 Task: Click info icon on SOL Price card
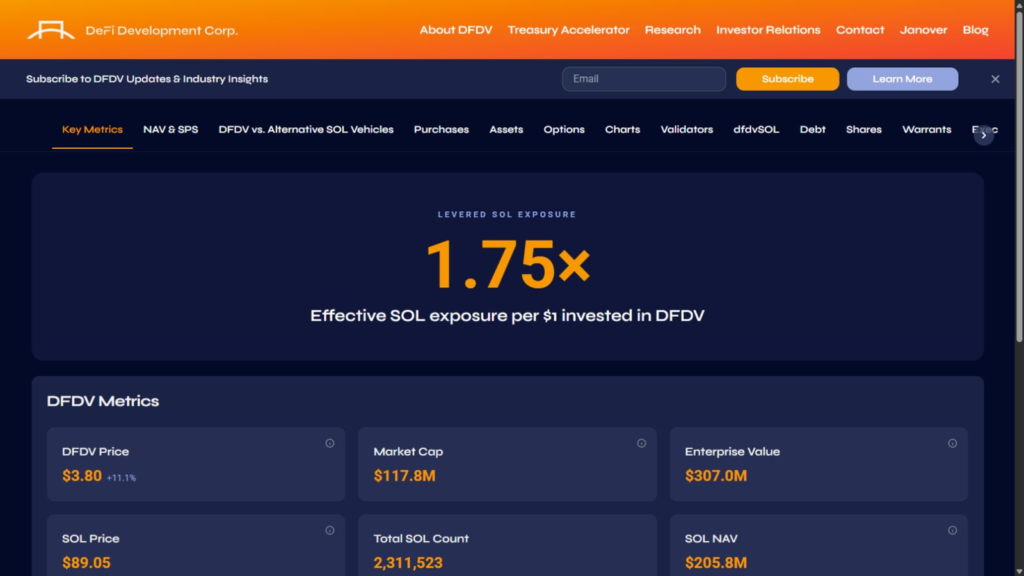click(x=330, y=530)
